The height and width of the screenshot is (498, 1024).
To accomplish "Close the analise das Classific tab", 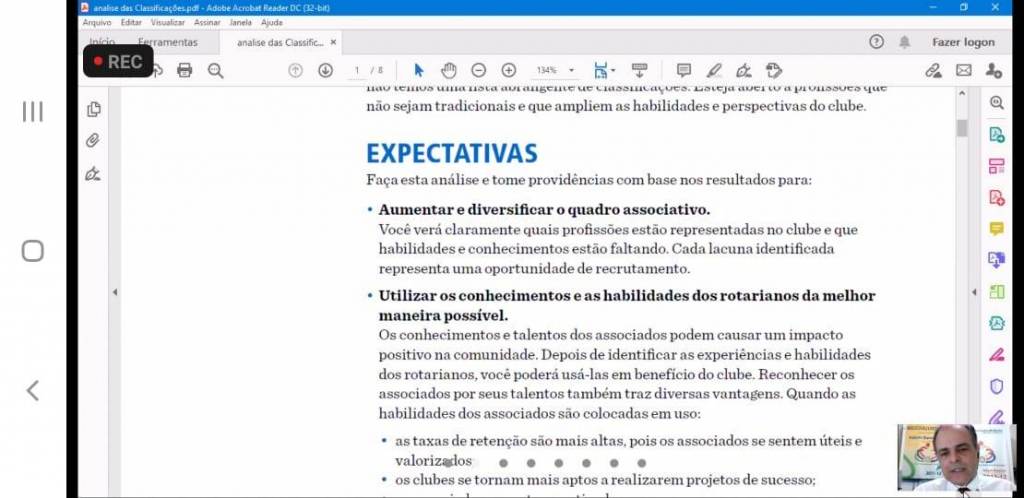I will point(334,42).
